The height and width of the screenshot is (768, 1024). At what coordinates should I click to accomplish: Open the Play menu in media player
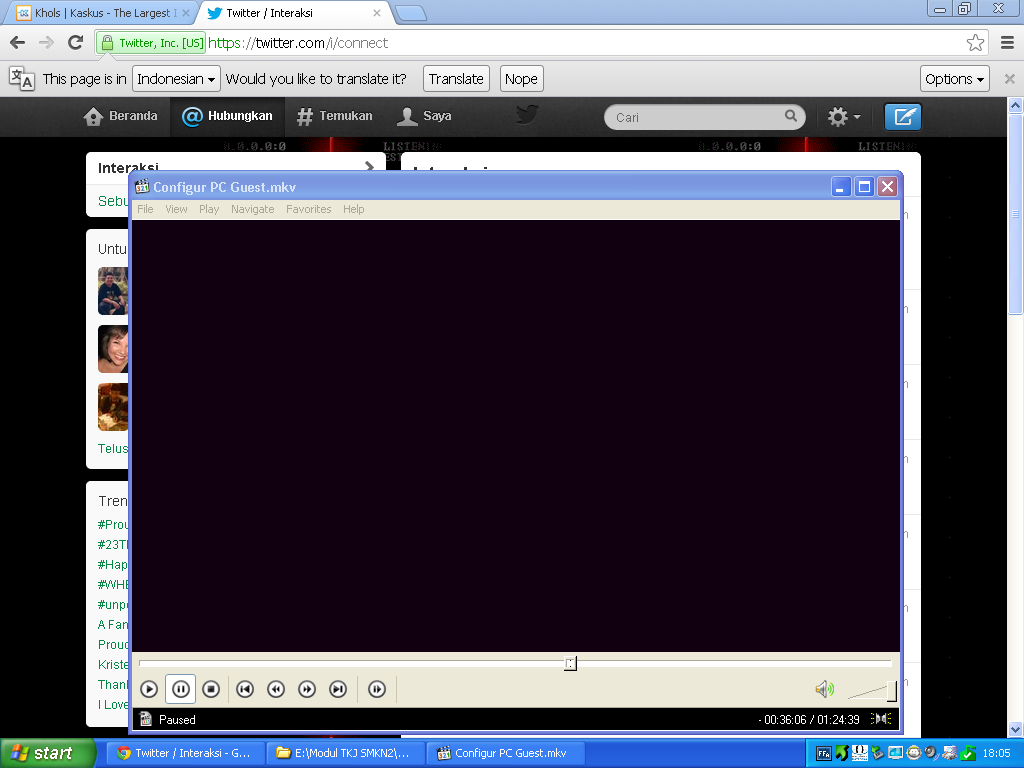209,209
